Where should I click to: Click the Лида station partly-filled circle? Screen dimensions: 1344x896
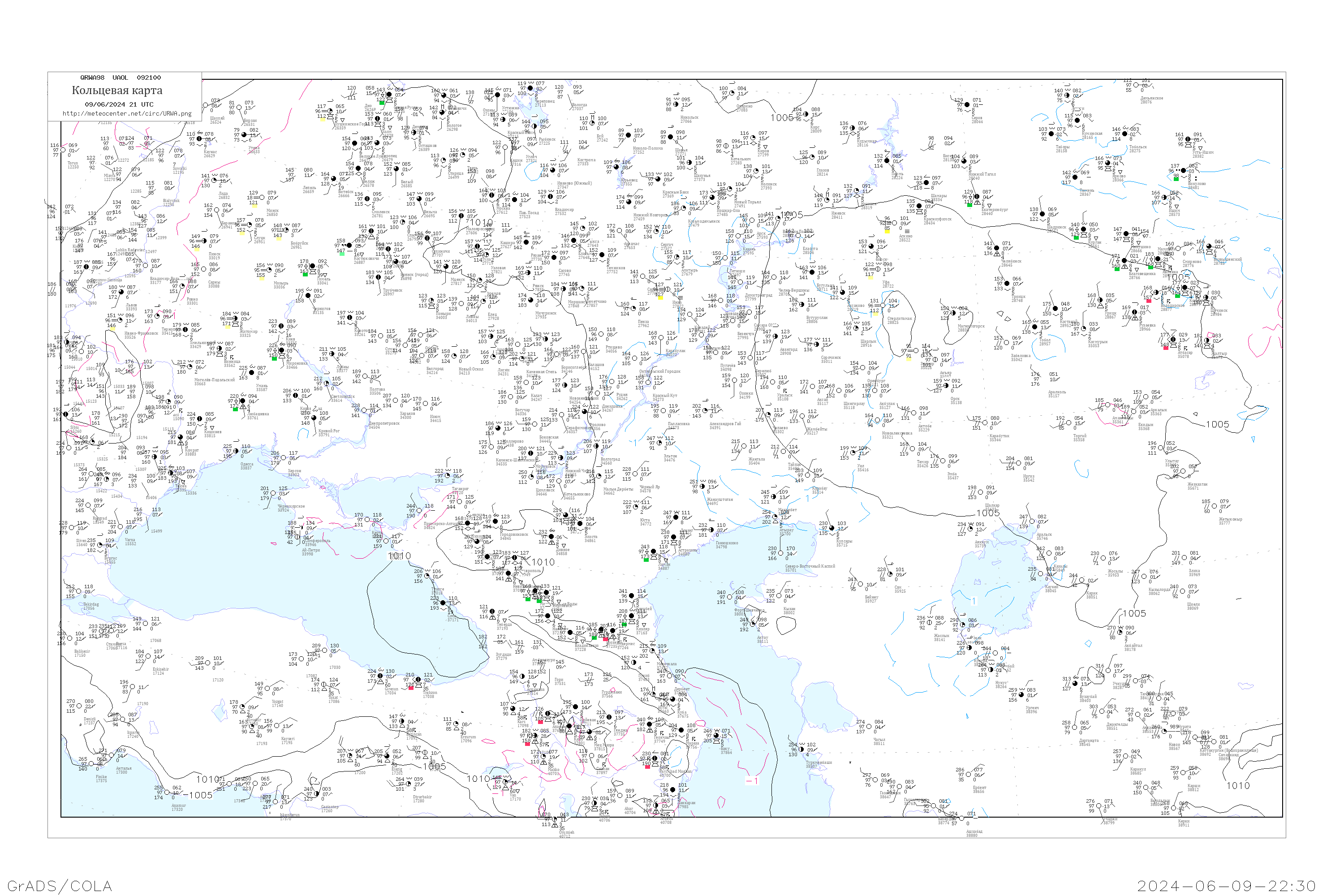(x=214, y=181)
